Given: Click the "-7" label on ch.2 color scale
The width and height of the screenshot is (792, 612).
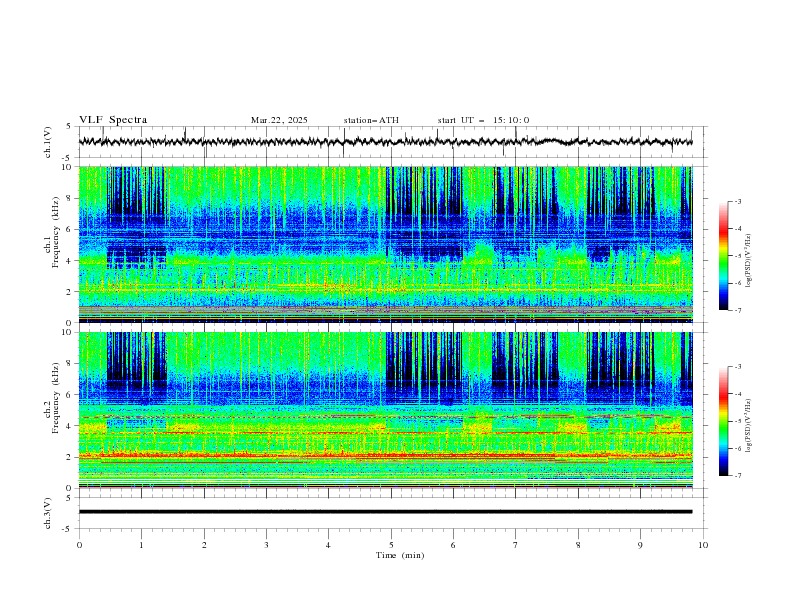Looking at the screenshot, I should coord(738,475).
